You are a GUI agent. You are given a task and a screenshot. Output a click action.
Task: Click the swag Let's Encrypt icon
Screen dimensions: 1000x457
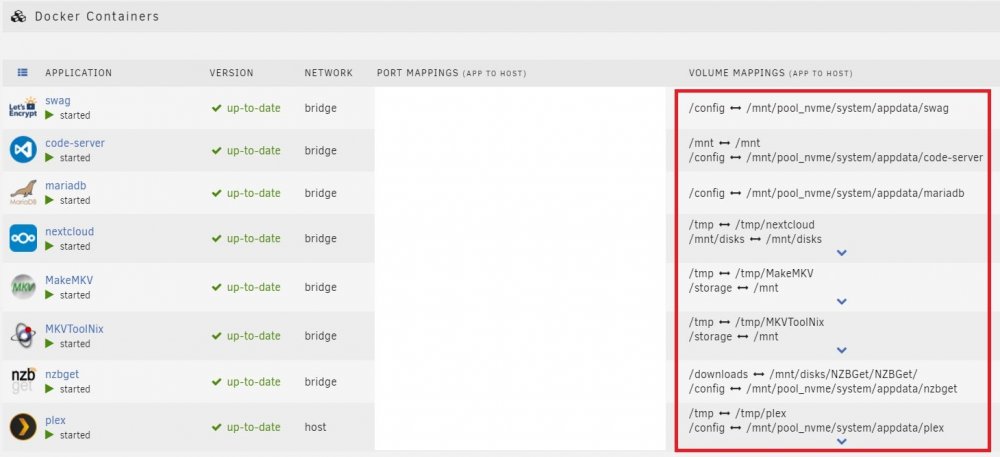[23, 108]
